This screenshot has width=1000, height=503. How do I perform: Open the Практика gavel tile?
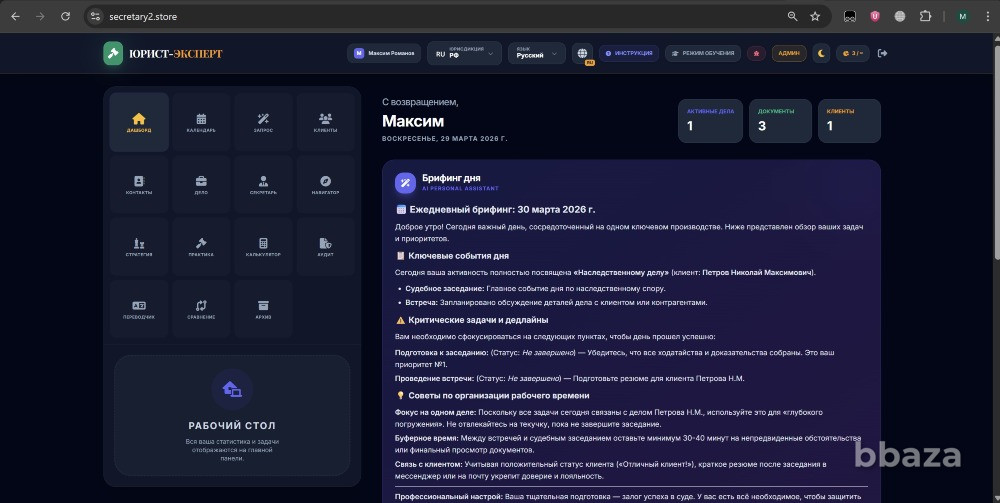pos(201,247)
